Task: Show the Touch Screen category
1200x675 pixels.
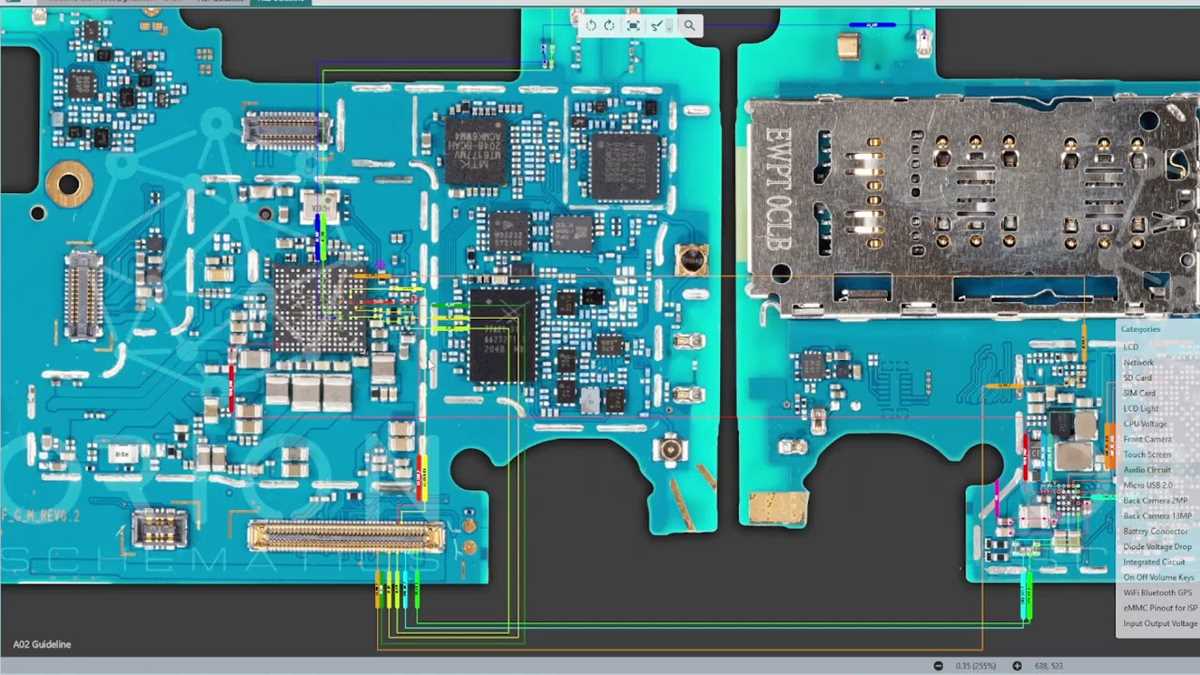Action: [x=1147, y=454]
